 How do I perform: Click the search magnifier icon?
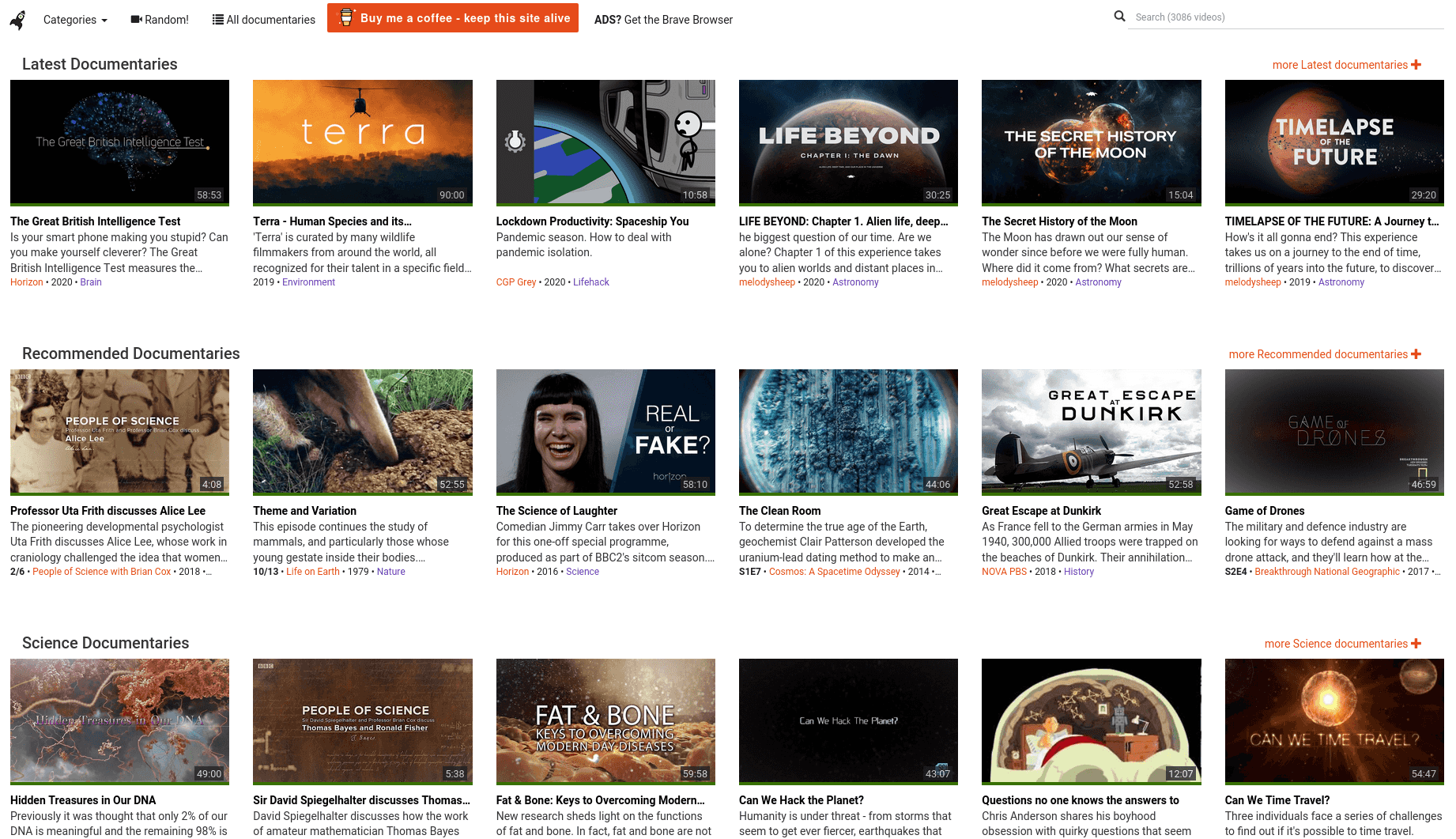(x=1119, y=16)
